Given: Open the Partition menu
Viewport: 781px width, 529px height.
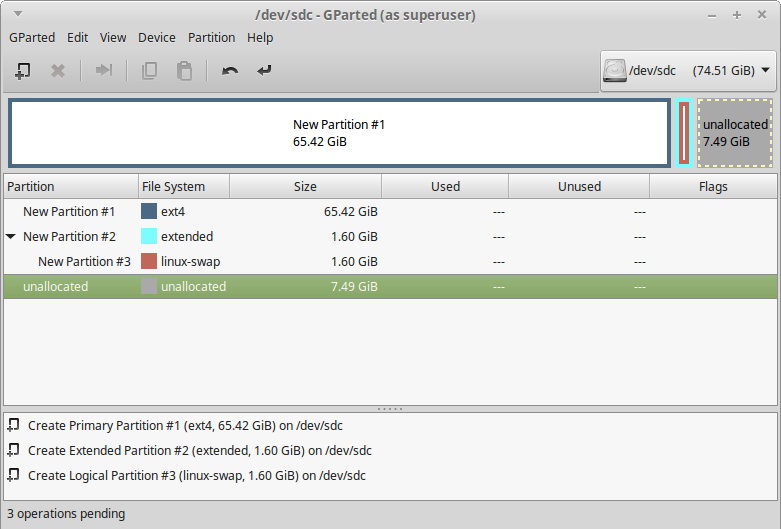Looking at the screenshot, I should click(x=212, y=38).
